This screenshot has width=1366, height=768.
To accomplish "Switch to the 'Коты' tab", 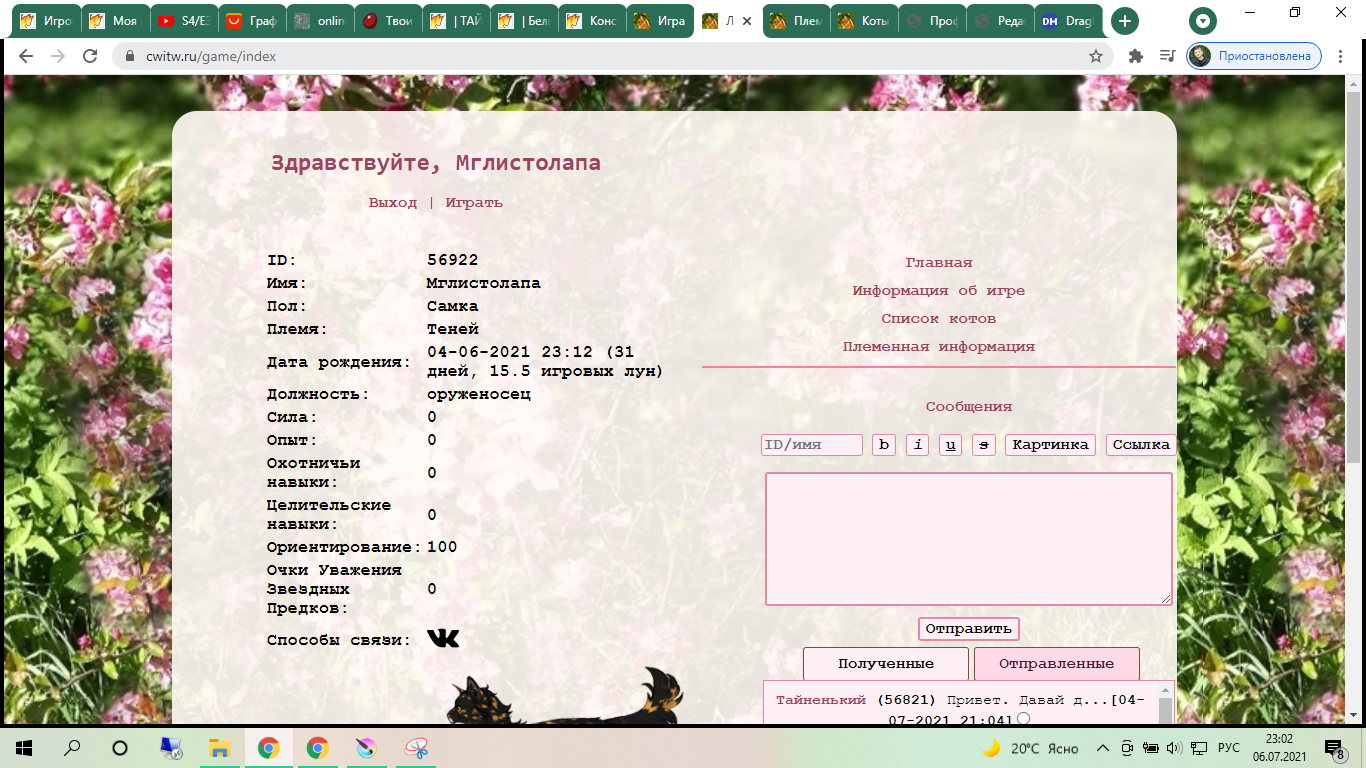I will (864, 21).
